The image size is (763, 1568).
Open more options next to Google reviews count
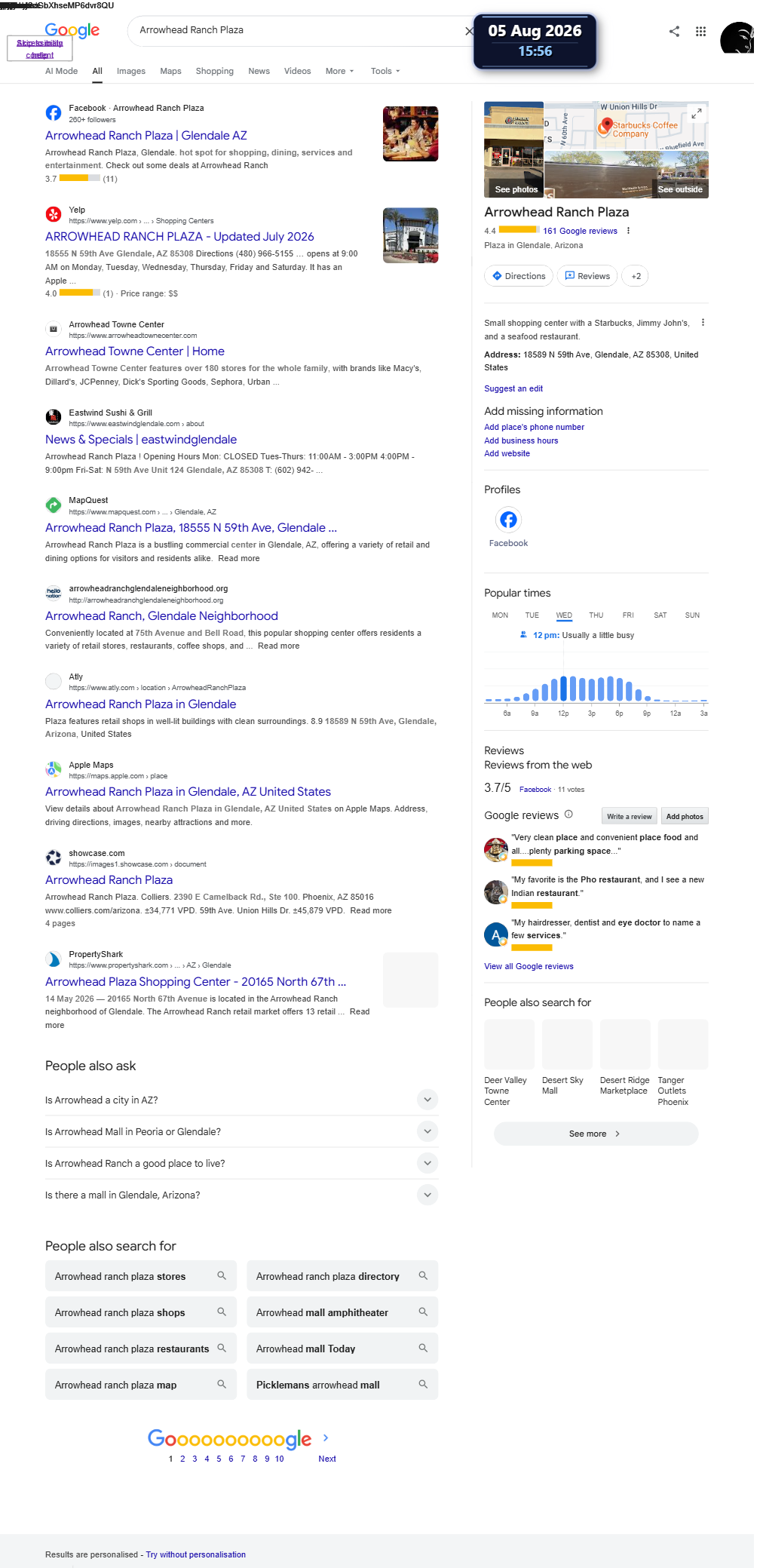628,231
